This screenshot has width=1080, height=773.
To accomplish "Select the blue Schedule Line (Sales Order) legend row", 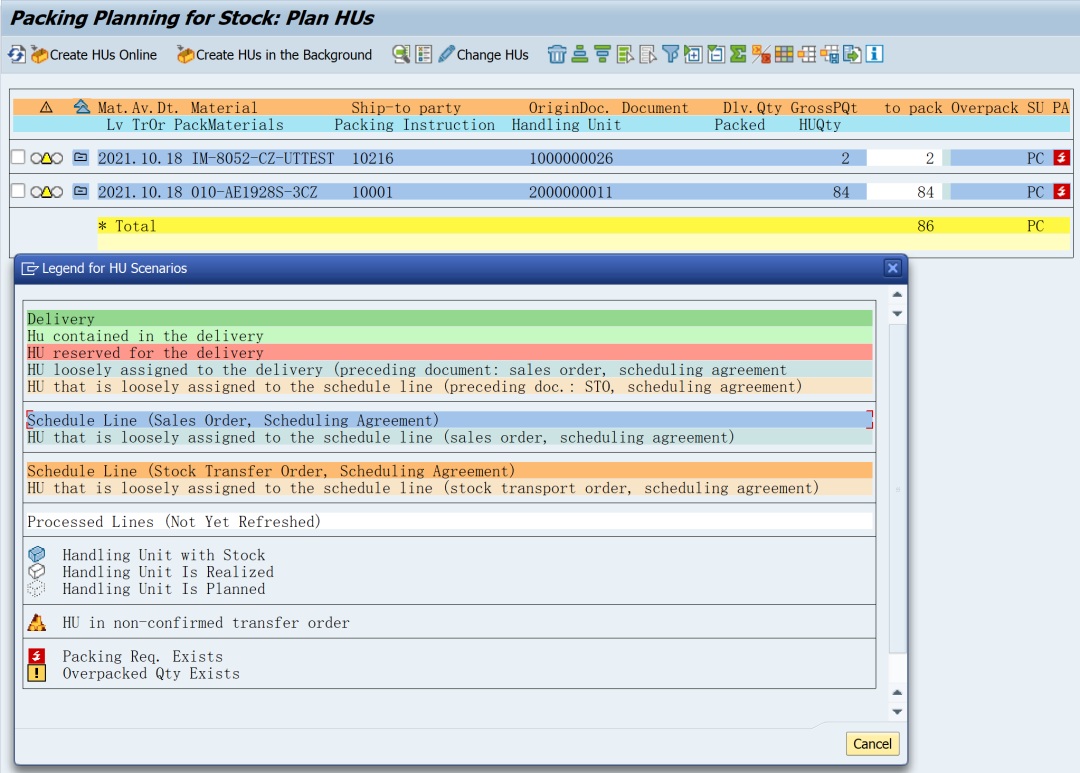I will click(x=450, y=420).
